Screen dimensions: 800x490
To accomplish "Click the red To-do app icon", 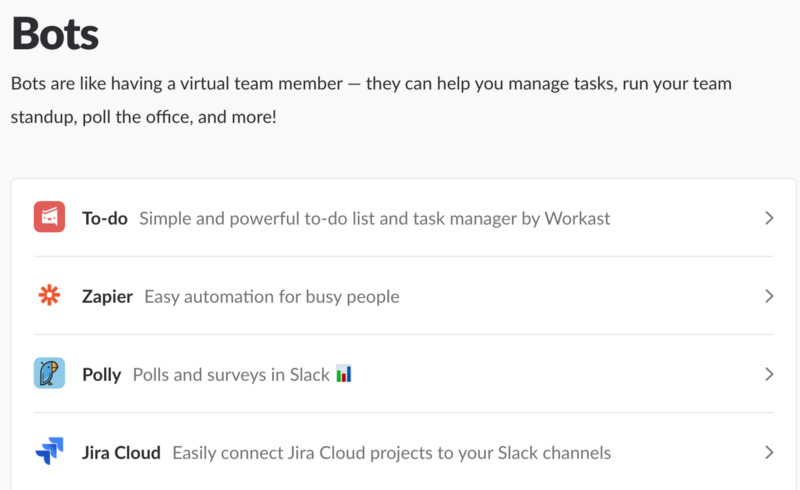I will [x=49, y=217].
